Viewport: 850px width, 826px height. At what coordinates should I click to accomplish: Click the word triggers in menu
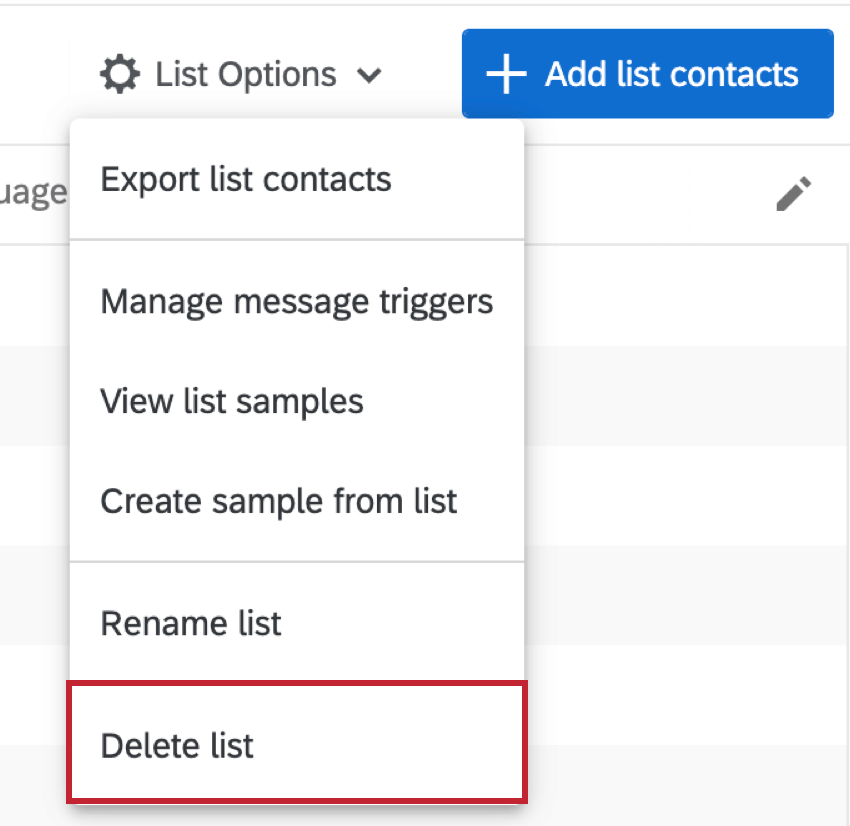click(436, 302)
